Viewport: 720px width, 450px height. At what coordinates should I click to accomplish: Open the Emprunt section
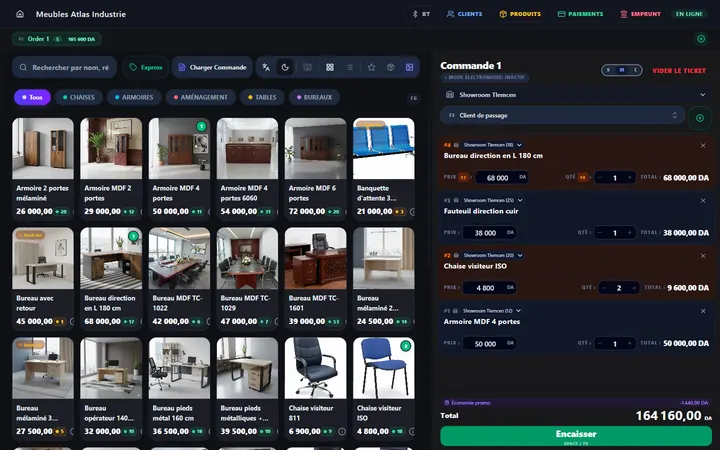coord(641,14)
